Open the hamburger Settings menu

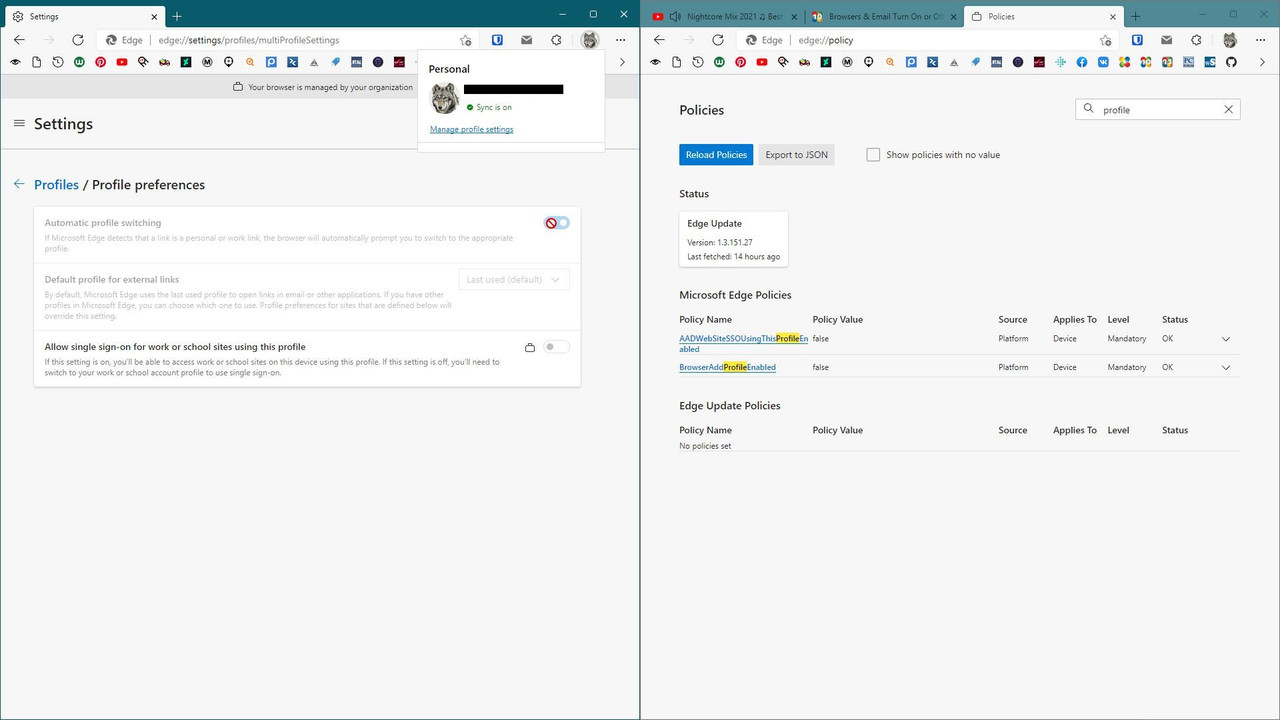pos(19,124)
